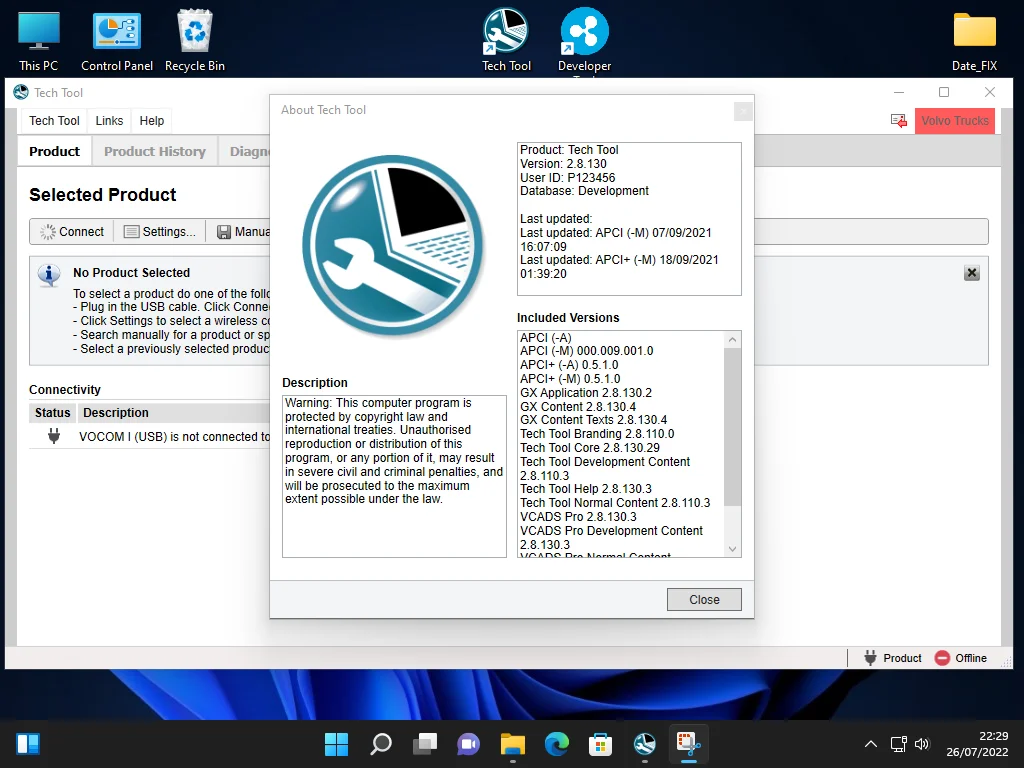The height and width of the screenshot is (768, 1024).
Task: Dismiss the No Product Selected info panel
Action: 972,273
